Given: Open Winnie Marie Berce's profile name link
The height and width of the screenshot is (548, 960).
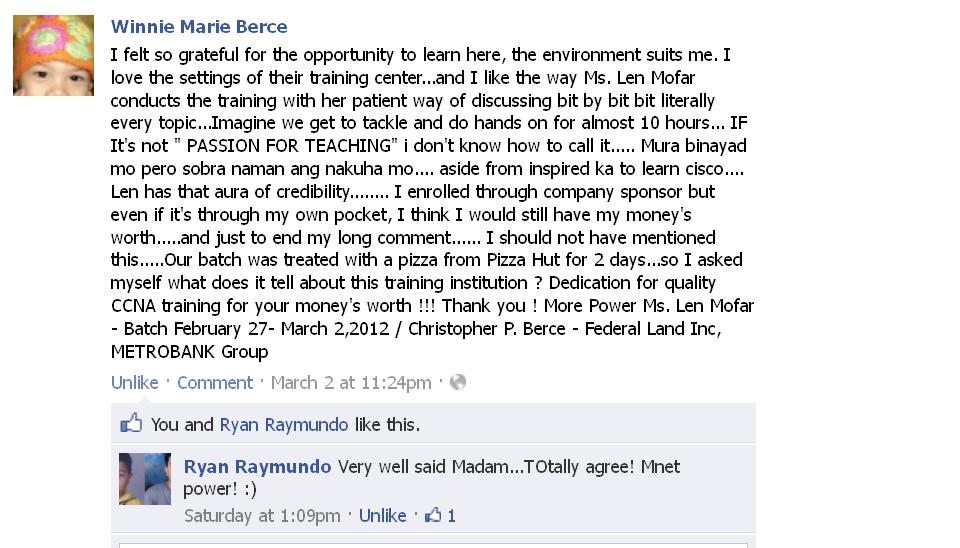Looking at the screenshot, I should tap(199, 27).
